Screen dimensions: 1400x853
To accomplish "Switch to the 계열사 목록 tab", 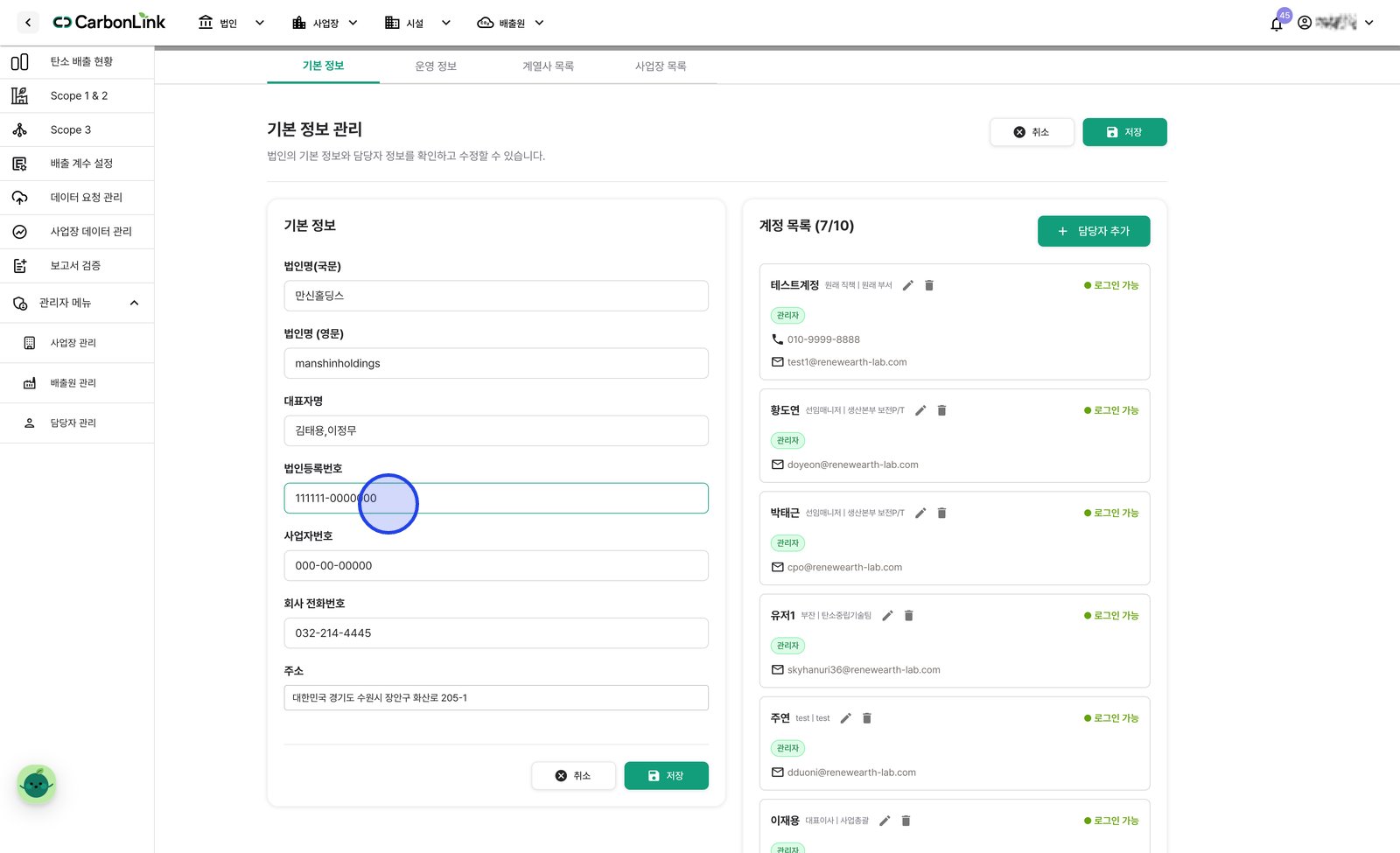I will [548, 66].
